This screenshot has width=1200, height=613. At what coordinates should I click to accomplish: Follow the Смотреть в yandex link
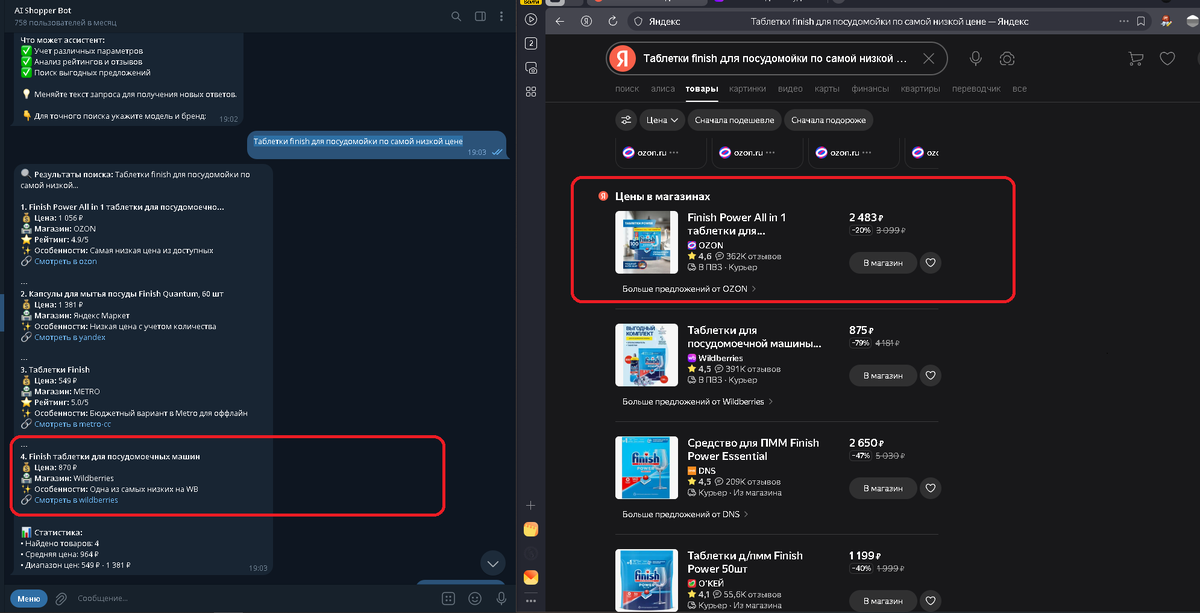pyautogui.click(x=69, y=337)
